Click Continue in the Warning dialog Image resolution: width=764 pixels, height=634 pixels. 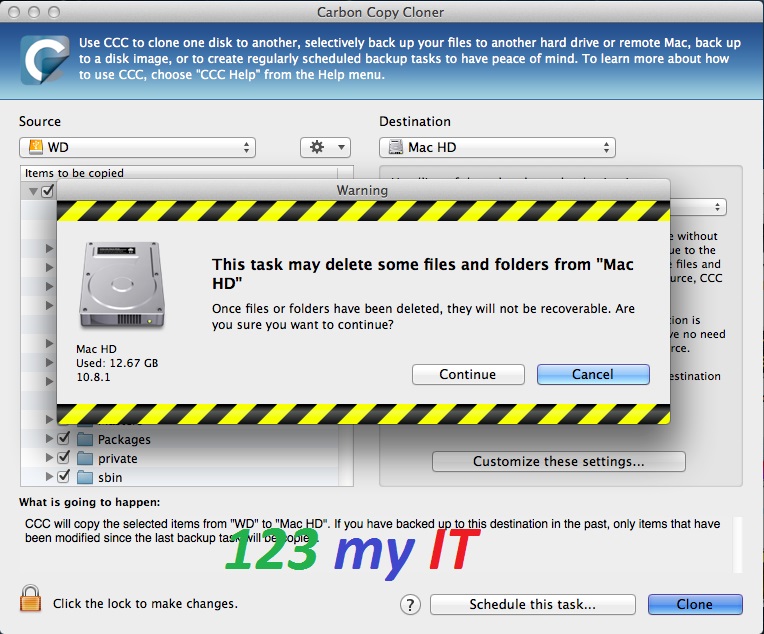tap(468, 374)
